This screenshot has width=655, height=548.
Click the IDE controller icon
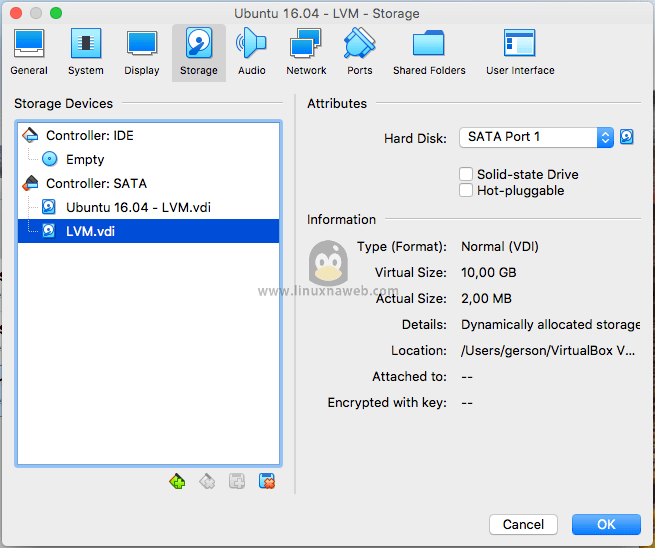(x=30, y=135)
